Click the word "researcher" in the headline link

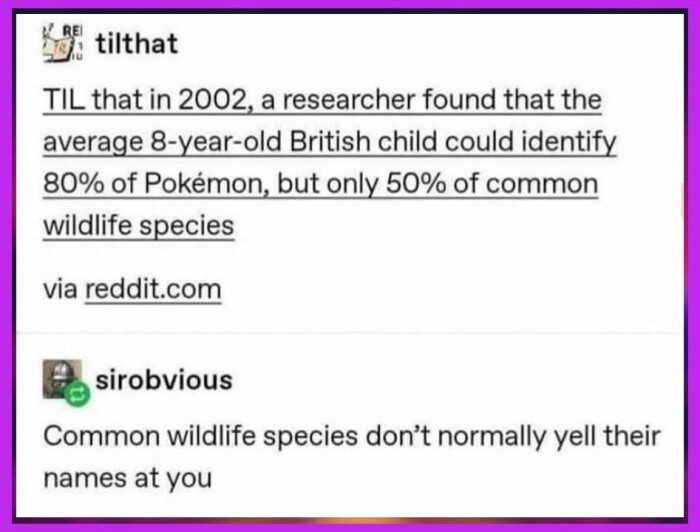349,100
